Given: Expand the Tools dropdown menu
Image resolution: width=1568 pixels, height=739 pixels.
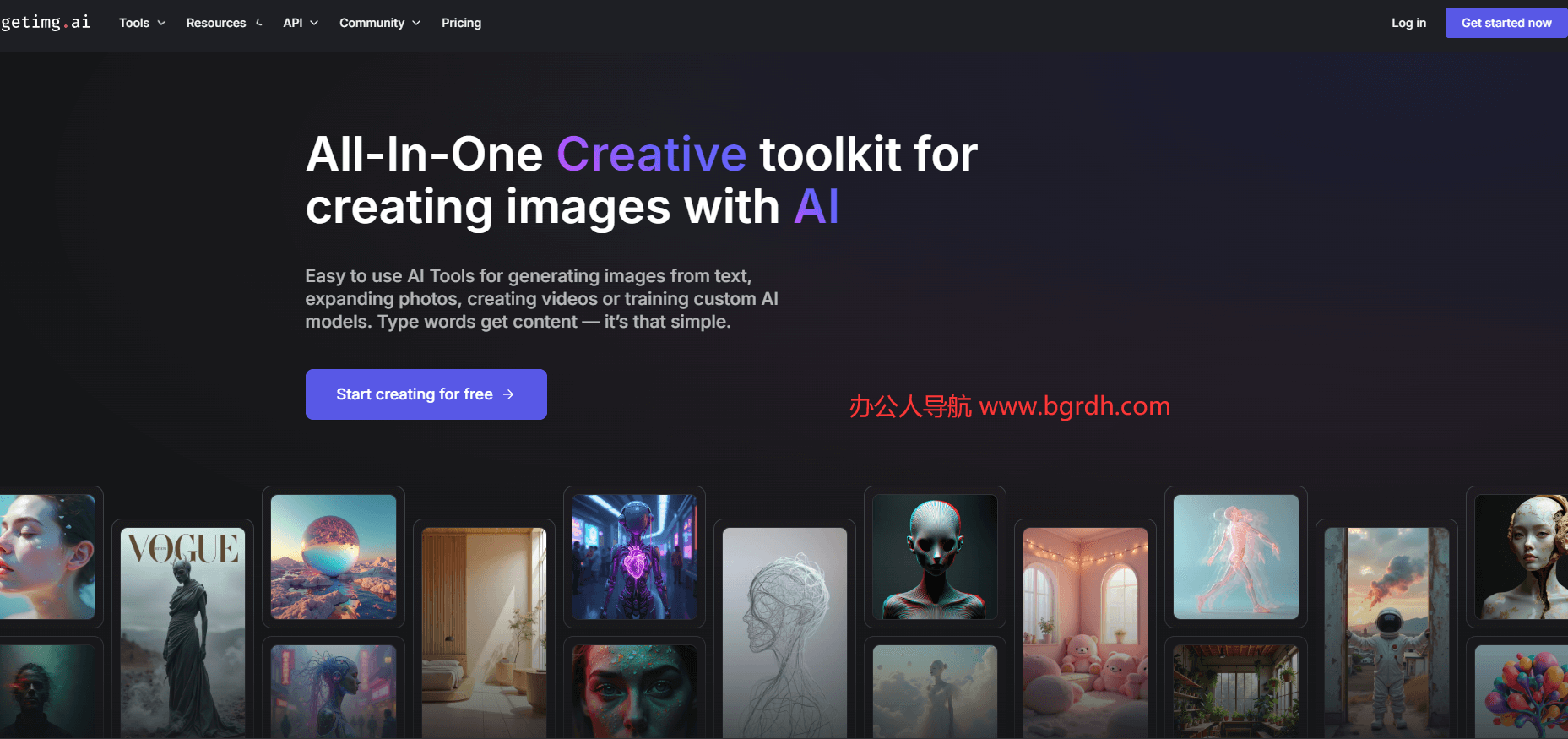Looking at the screenshot, I should click(x=142, y=23).
